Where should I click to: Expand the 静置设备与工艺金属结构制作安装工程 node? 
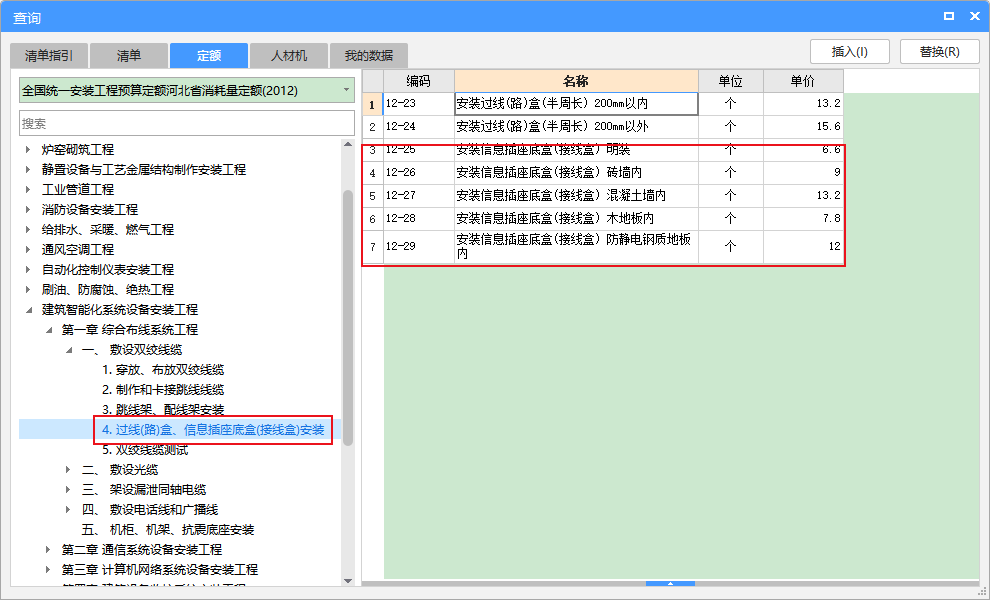pyautogui.click(x=28, y=170)
